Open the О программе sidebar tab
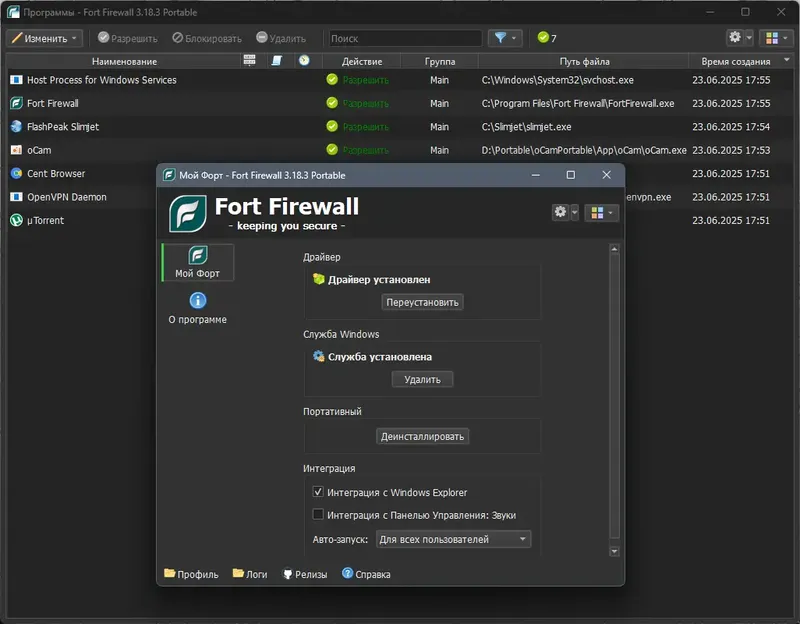800x624 pixels. tap(197, 308)
